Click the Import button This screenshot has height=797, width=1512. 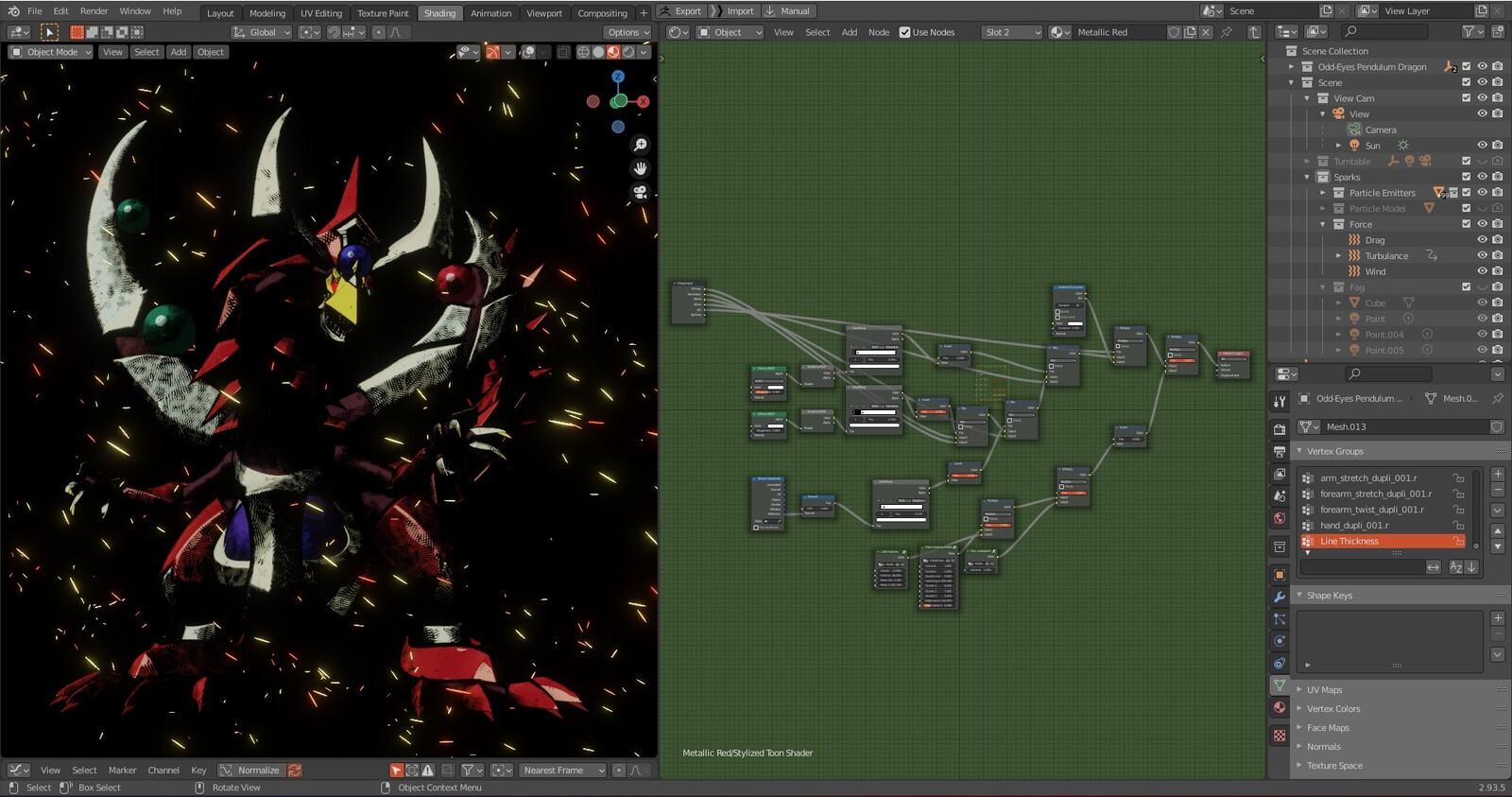[x=732, y=11]
